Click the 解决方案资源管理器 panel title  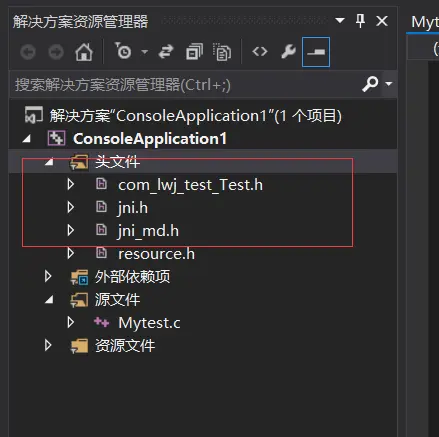[x=80, y=21]
